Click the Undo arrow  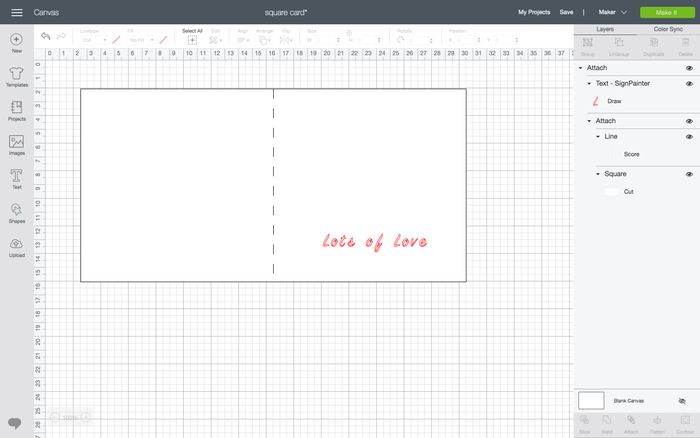point(46,37)
